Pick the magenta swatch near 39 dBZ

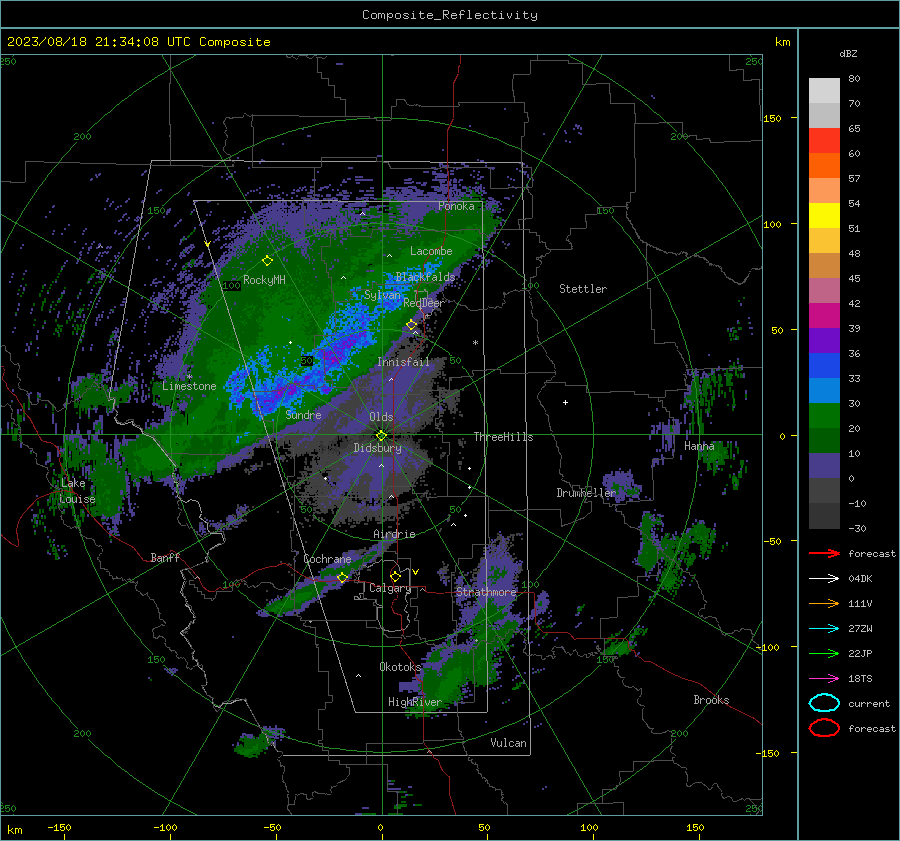[x=824, y=316]
